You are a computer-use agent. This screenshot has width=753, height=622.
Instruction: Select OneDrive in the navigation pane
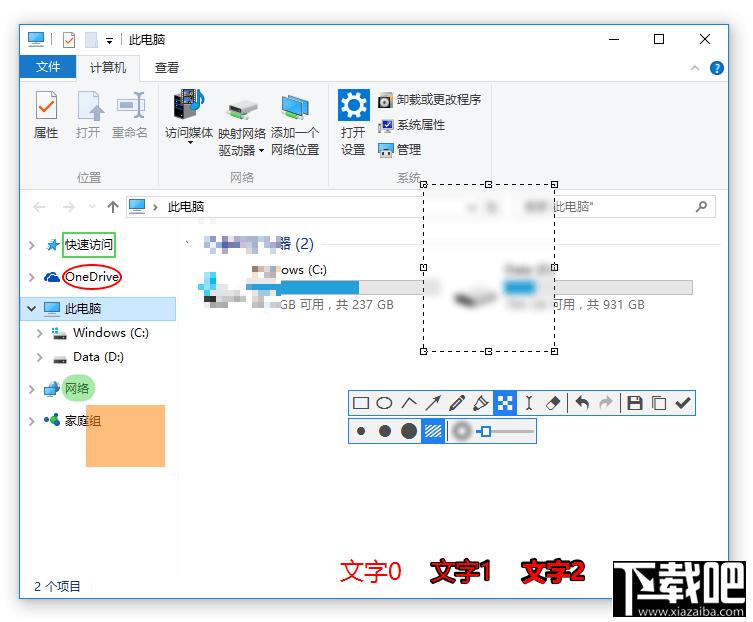pos(92,277)
